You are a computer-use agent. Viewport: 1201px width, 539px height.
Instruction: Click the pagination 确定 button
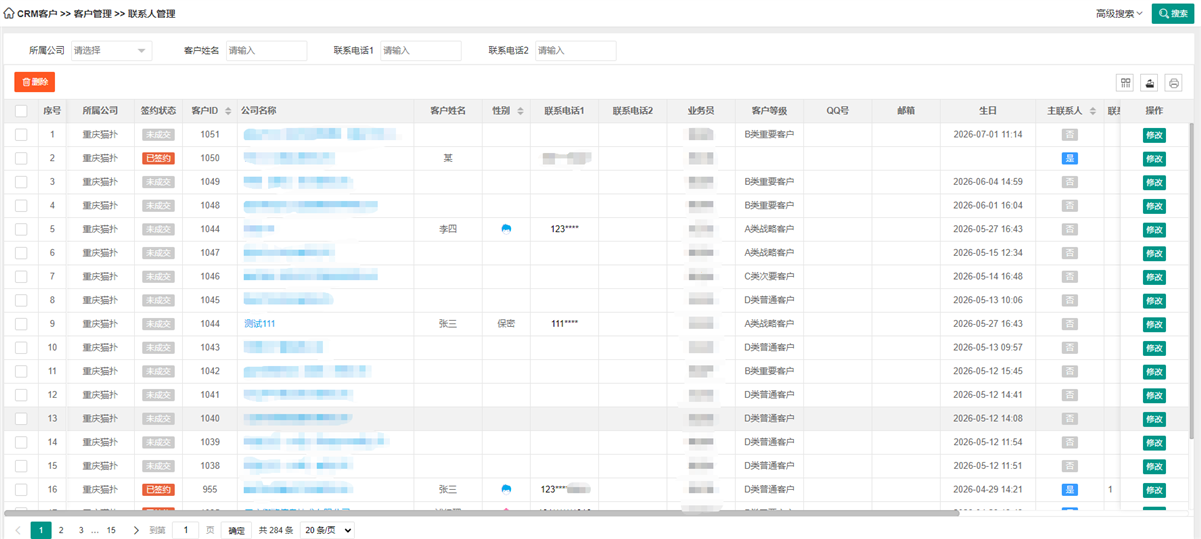click(236, 530)
